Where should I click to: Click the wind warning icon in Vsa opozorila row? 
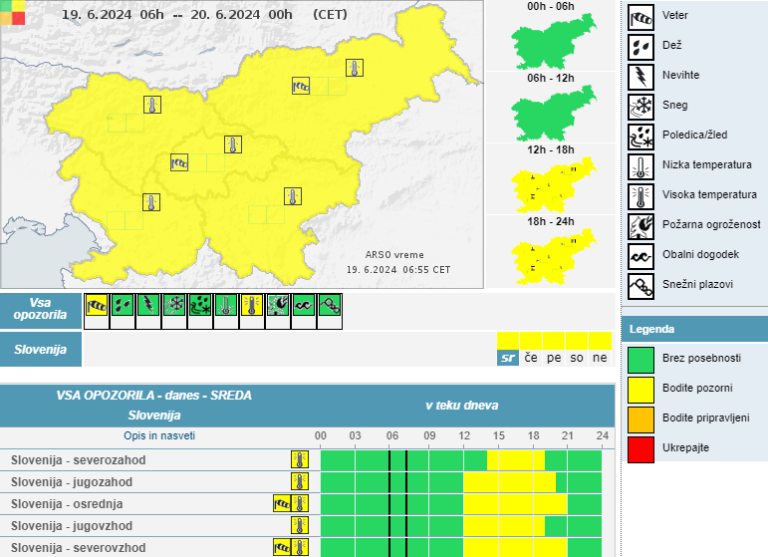pos(97,306)
